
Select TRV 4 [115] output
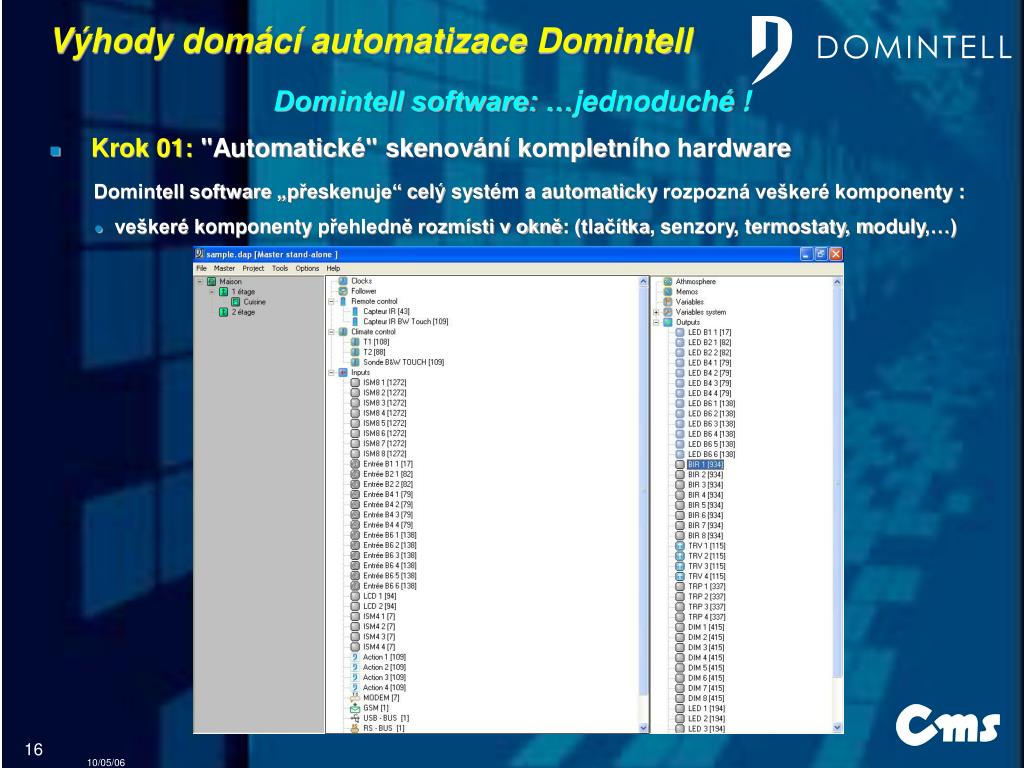(x=707, y=577)
